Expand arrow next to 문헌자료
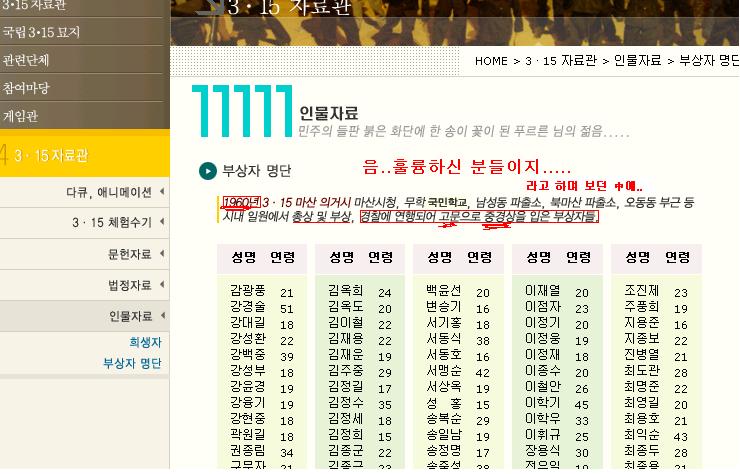740x474 pixels. point(162,254)
